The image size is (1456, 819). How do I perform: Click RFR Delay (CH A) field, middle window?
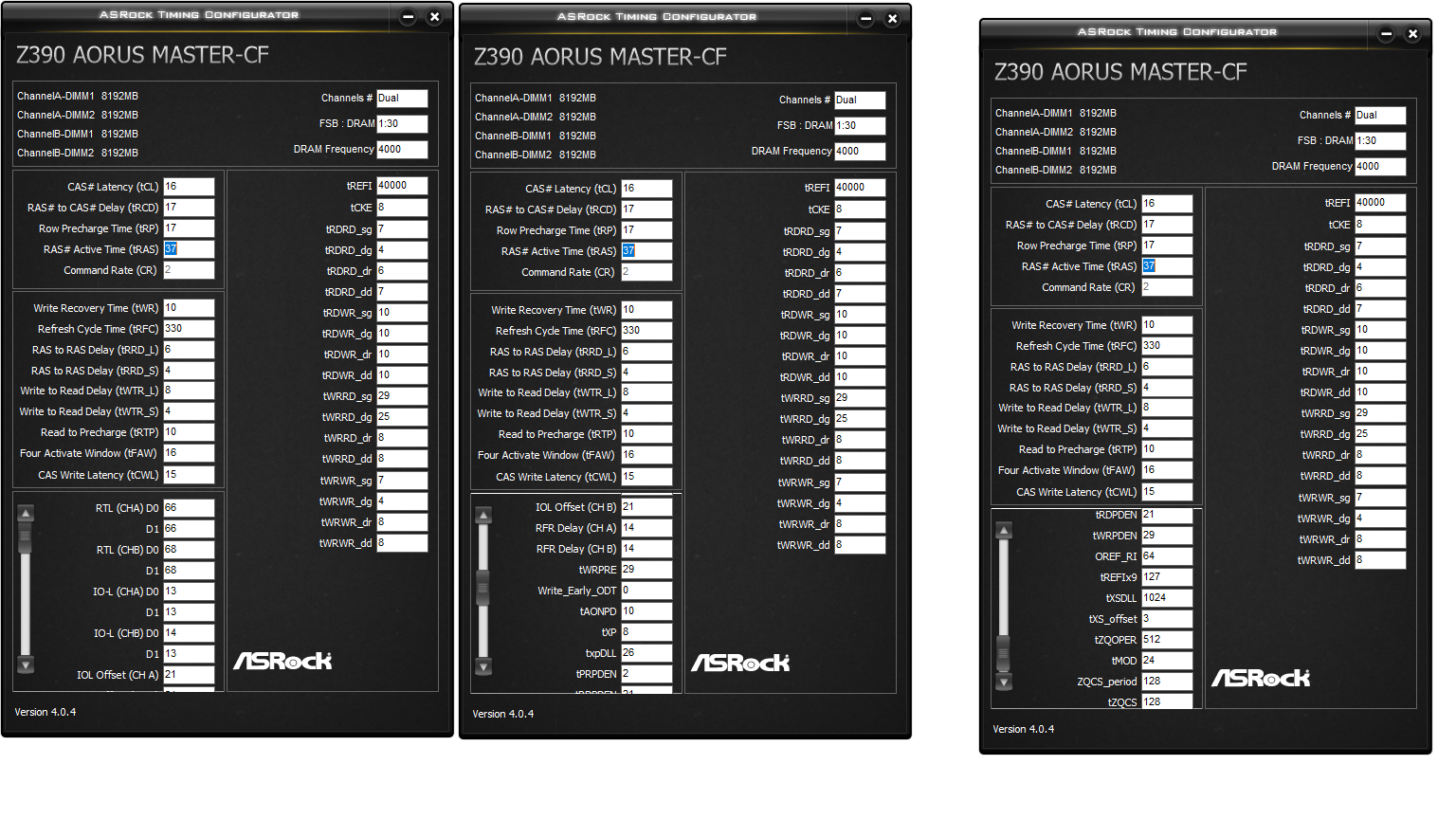point(646,528)
